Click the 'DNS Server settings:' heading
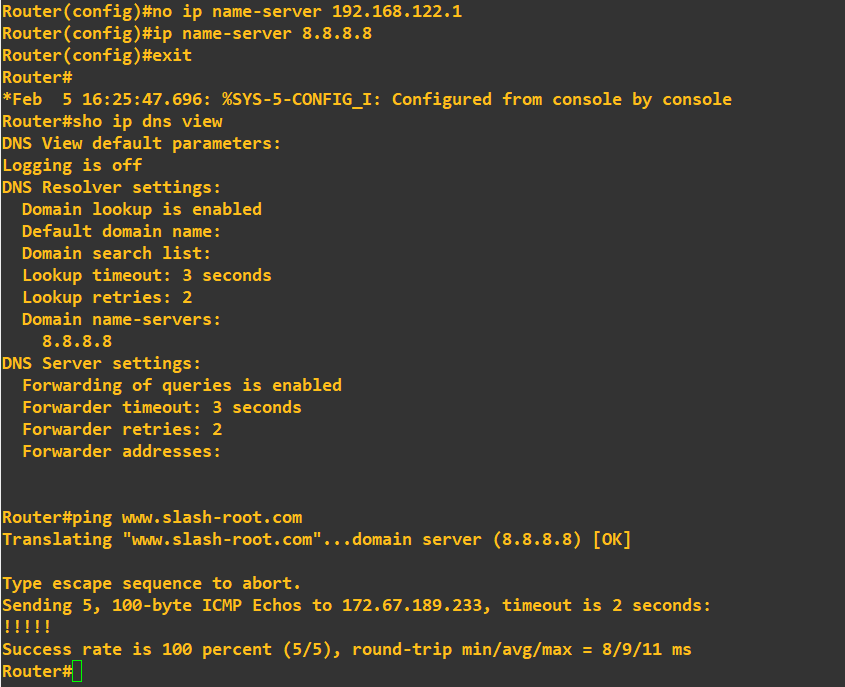The image size is (845, 687). 101,364
